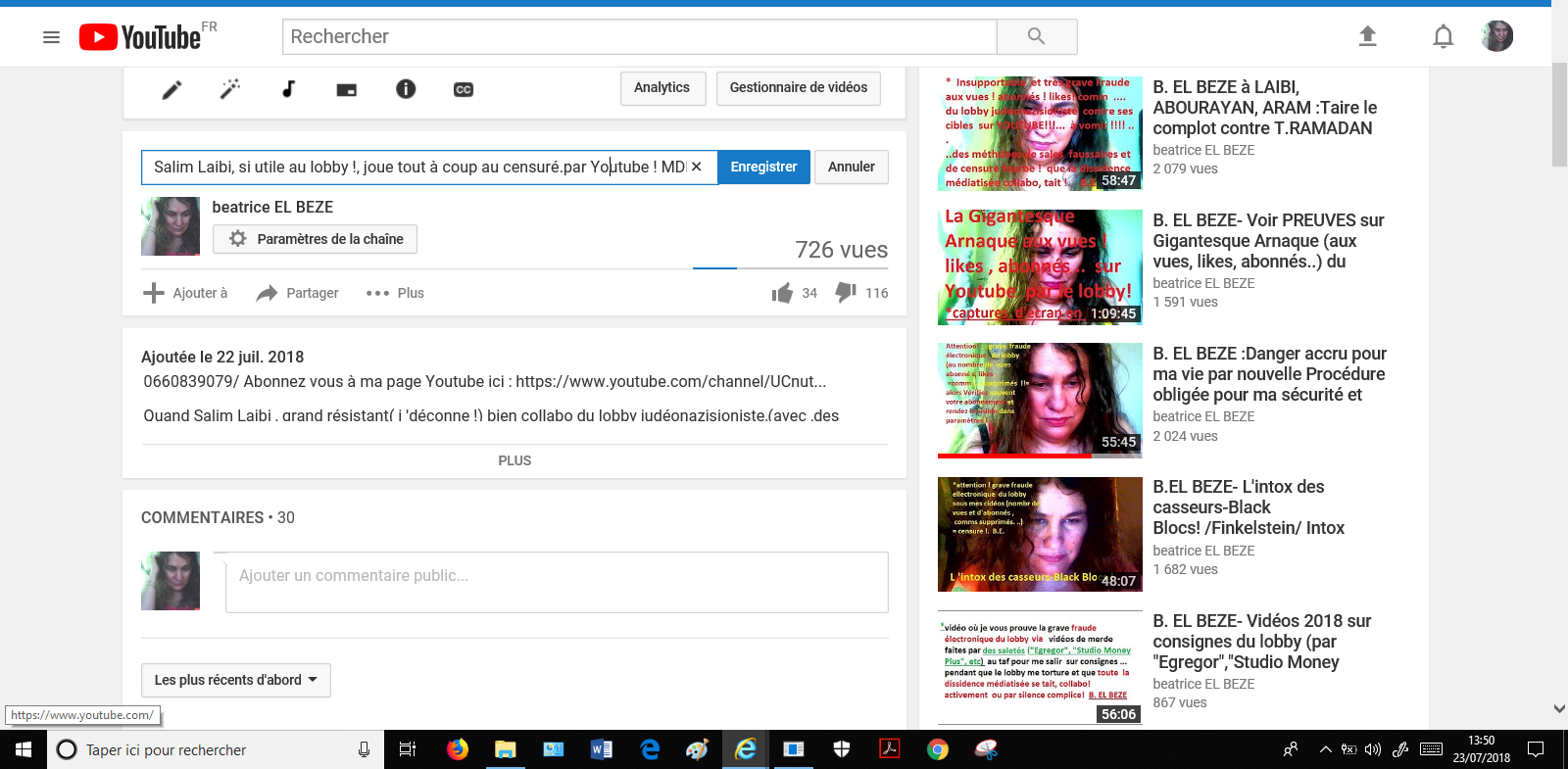
Task: Click the COMMENTAIRES • 30 heading
Action: point(218,517)
